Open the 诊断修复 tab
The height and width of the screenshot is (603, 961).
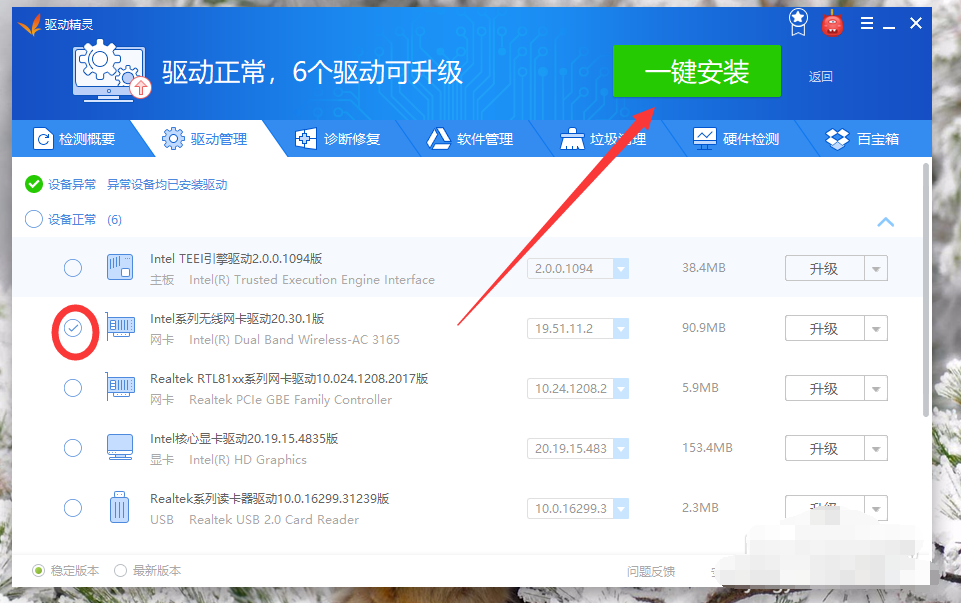tap(338, 139)
